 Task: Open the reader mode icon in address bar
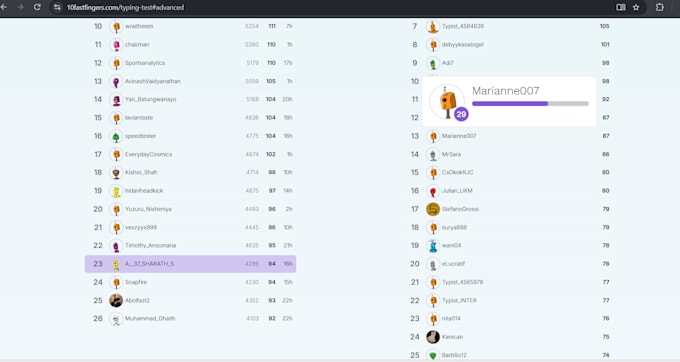click(621, 7)
